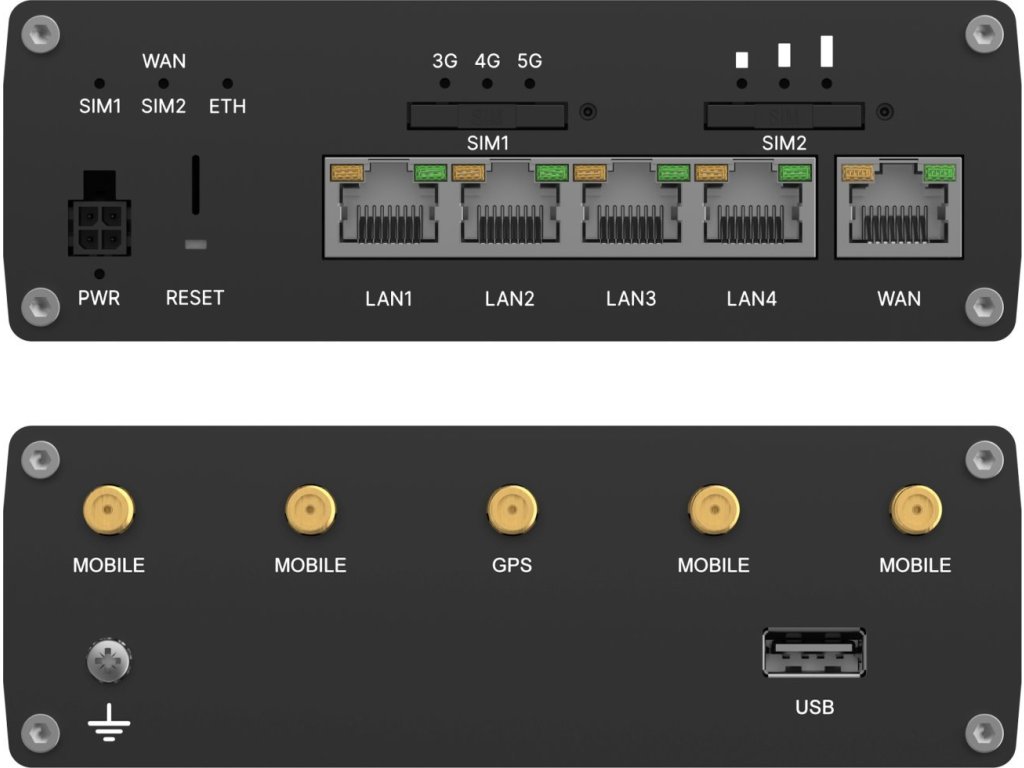The height and width of the screenshot is (768, 1024).
Task: Click the PWR indicator LED
Action: [99, 274]
